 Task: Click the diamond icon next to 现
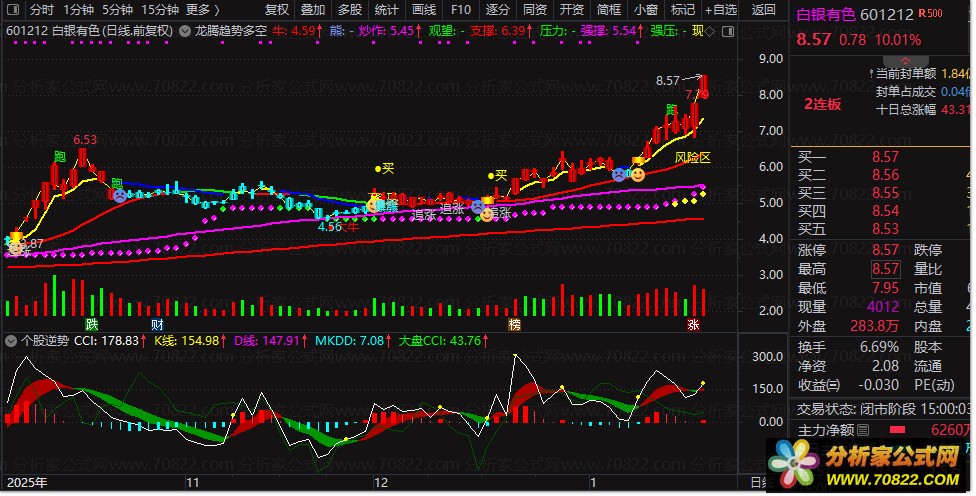click(710, 30)
